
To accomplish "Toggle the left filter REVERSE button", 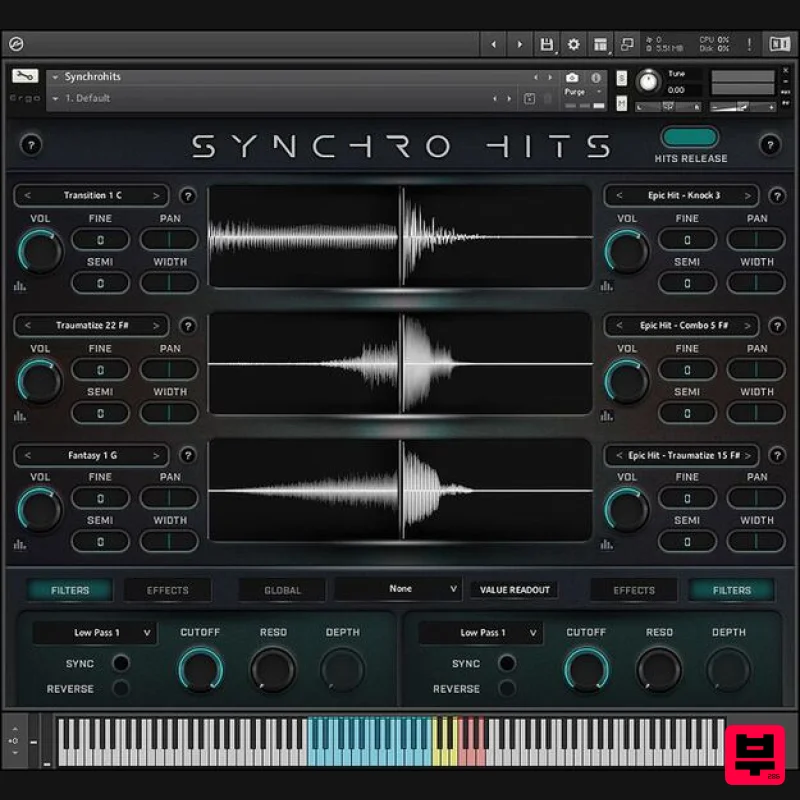I will (121, 688).
